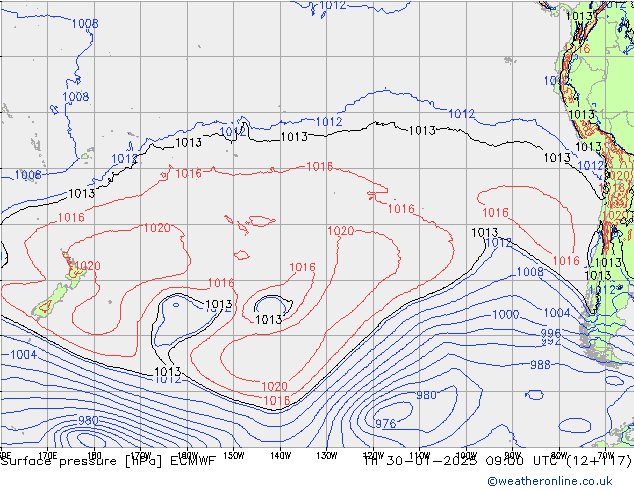Select the 1004 label near southern Chile
This screenshot has width=634, height=490.
tap(557, 313)
